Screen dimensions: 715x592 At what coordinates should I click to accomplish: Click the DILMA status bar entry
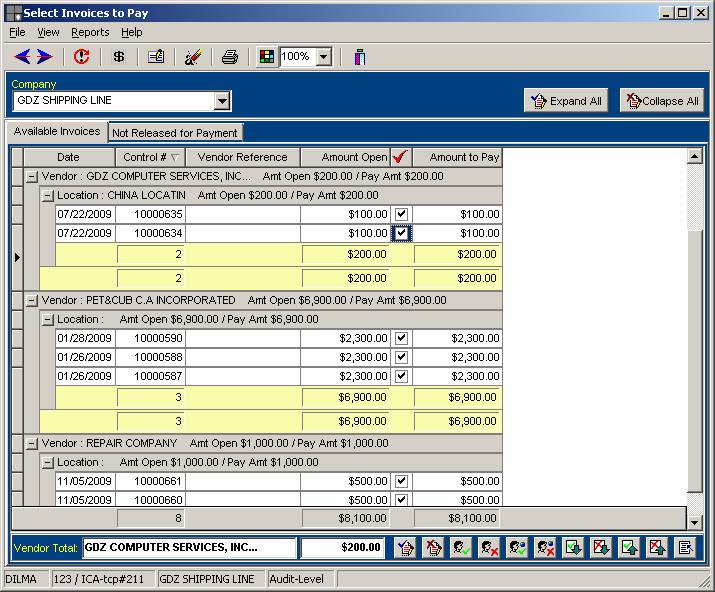click(x=26, y=579)
